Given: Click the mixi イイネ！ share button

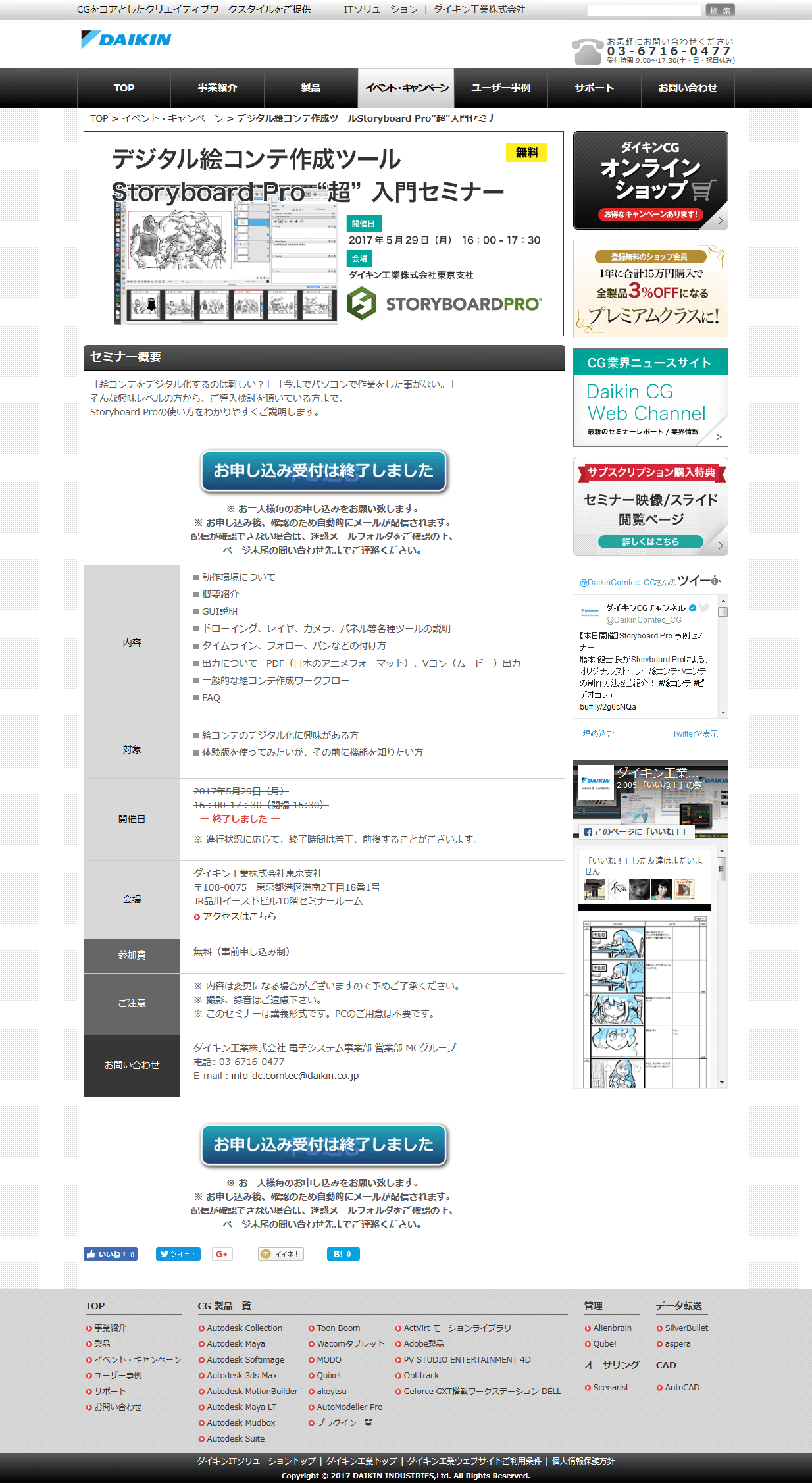Looking at the screenshot, I should 281,1254.
